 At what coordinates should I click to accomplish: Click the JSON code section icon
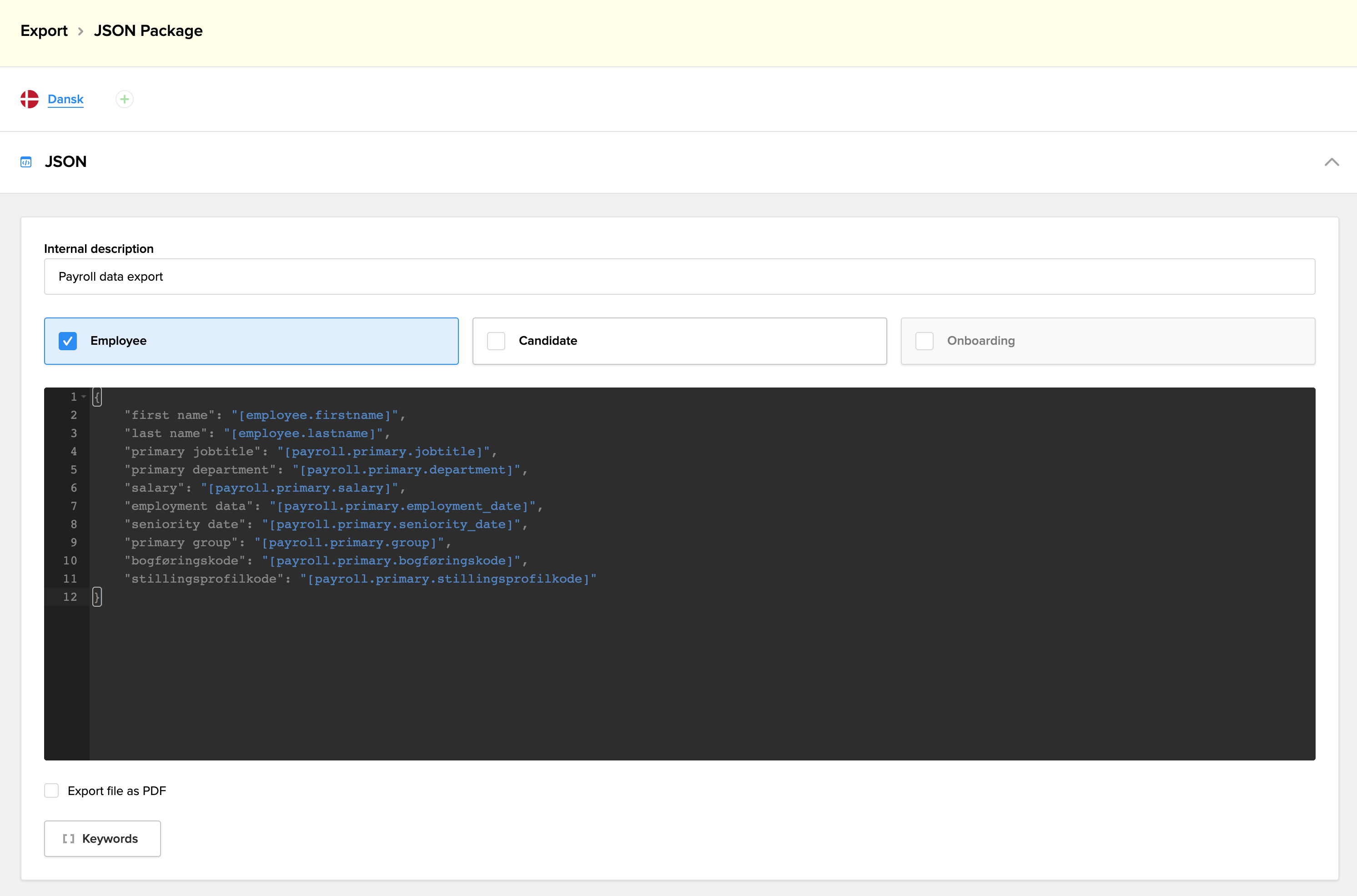click(x=26, y=162)
